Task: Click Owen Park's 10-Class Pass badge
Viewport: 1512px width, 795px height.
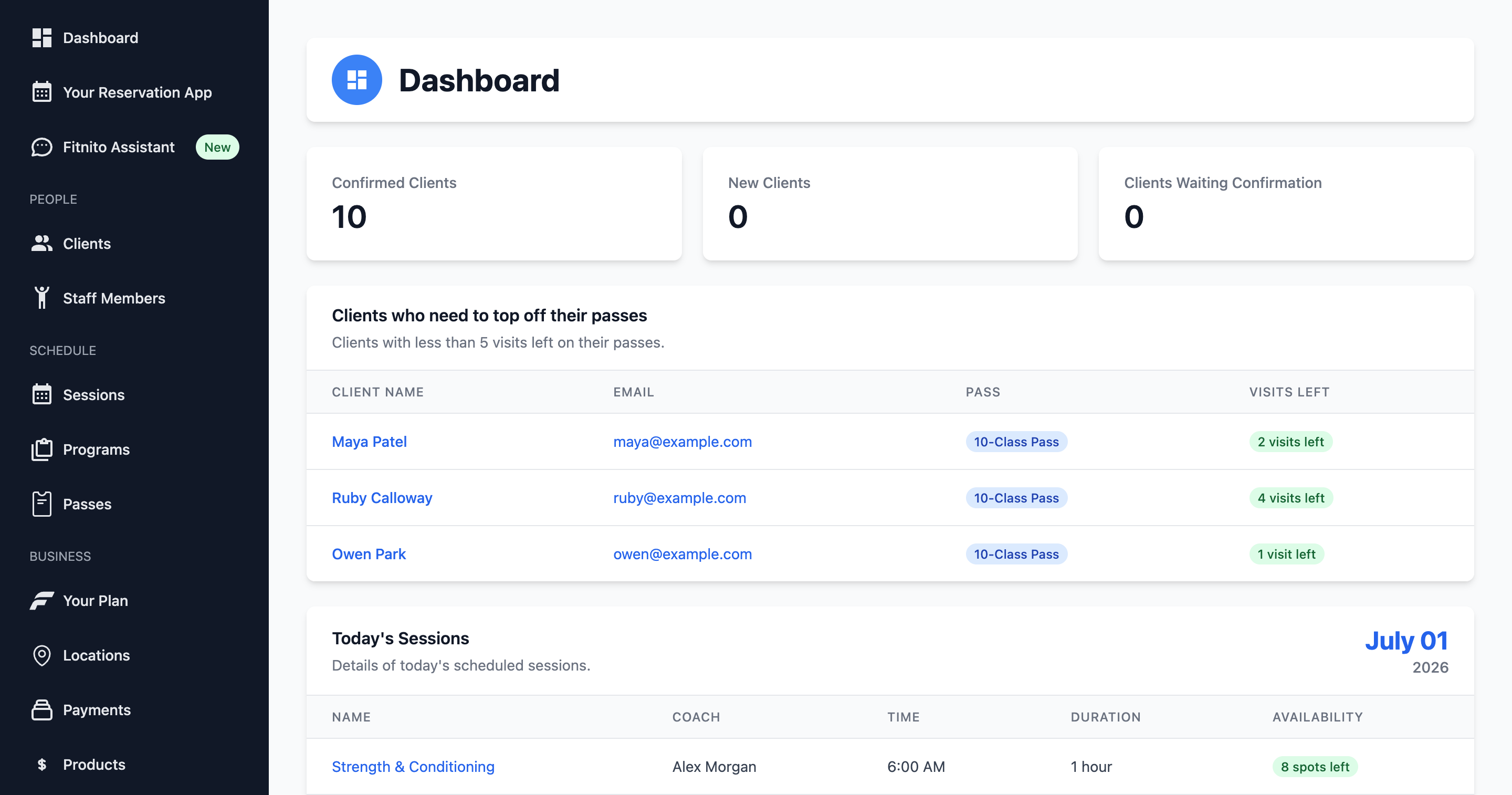Action: click(1016, 553)
